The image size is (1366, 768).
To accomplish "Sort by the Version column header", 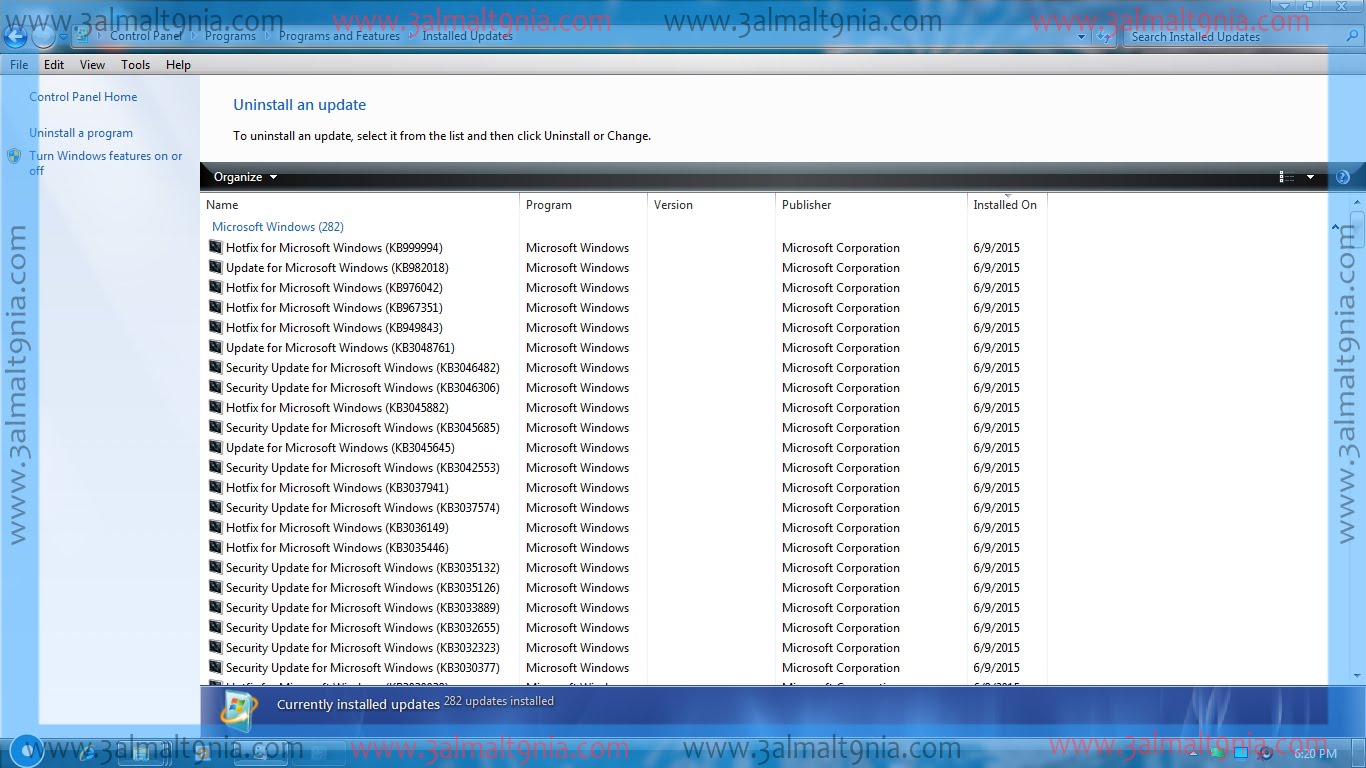I will (x=712, y=205).
